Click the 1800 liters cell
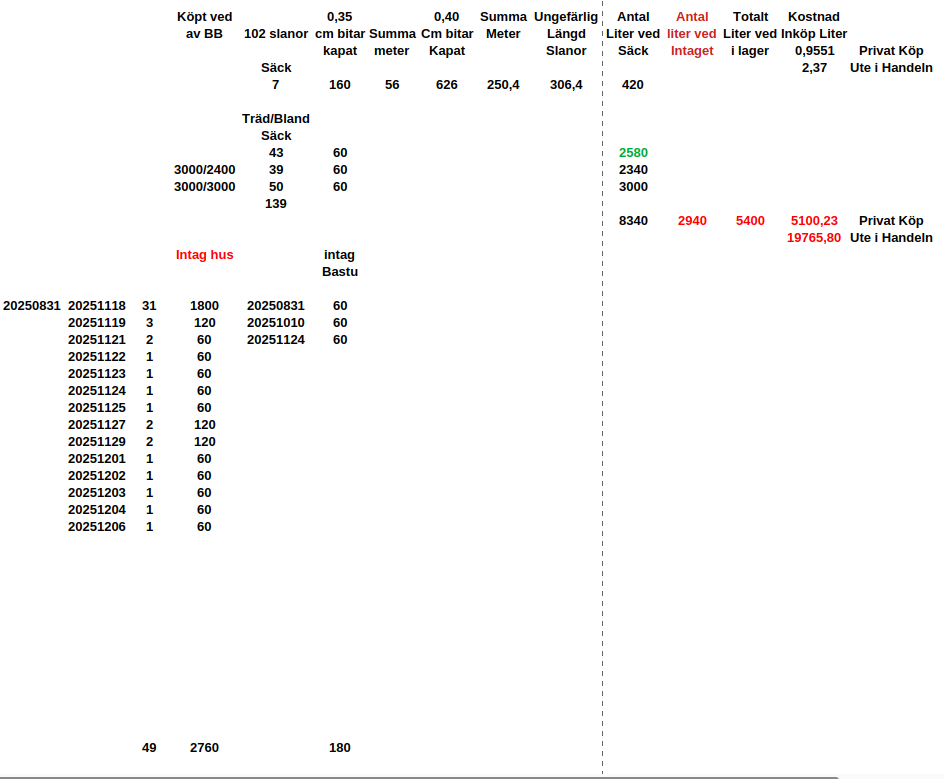Screen dimensions: 944x779 (204, 306)
